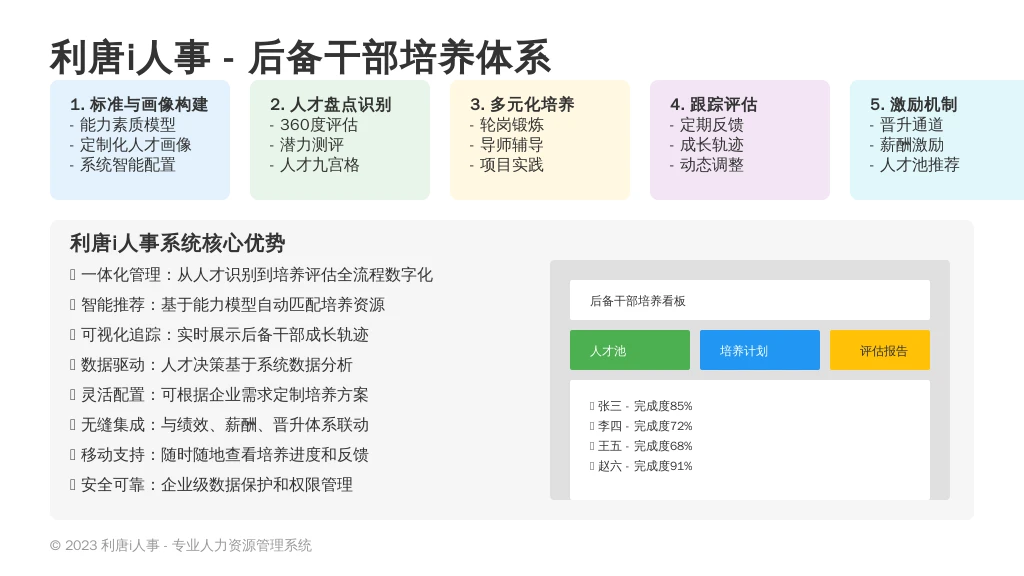1024x576 pixels.
Task: Open the blue 培养计划 tab
Action: pos(760,350)
